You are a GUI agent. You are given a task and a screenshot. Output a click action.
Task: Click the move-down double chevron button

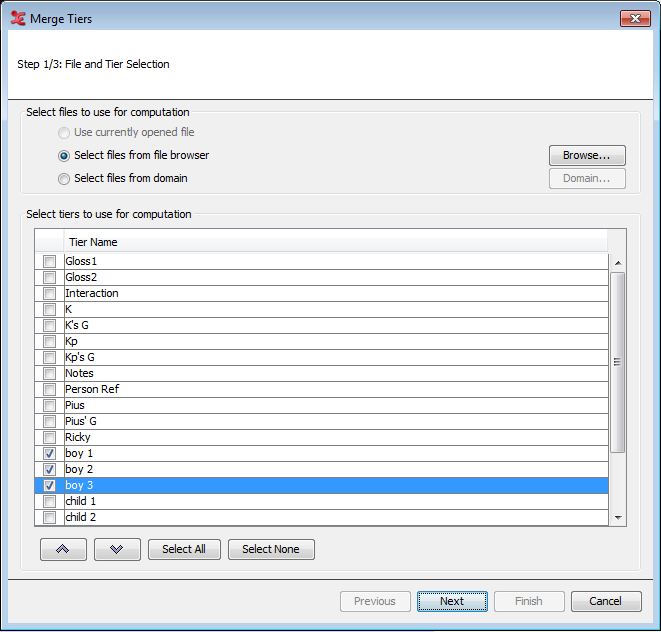[x=117, y=549]
